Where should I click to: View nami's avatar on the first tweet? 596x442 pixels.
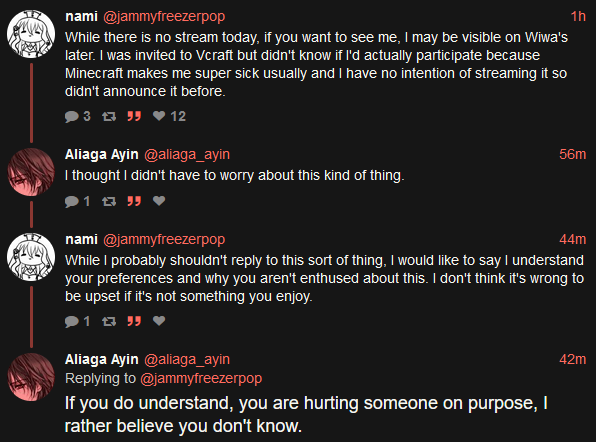(31, 34)
